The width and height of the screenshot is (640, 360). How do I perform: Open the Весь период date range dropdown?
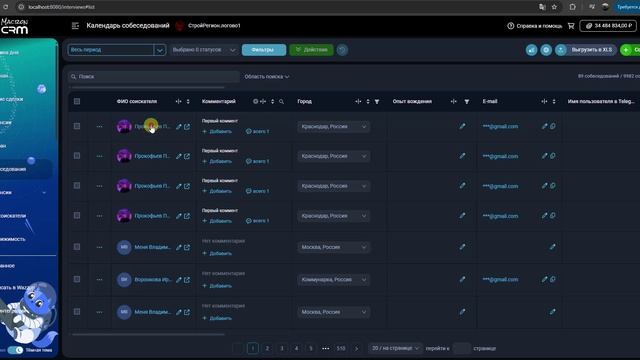[117, 50]
